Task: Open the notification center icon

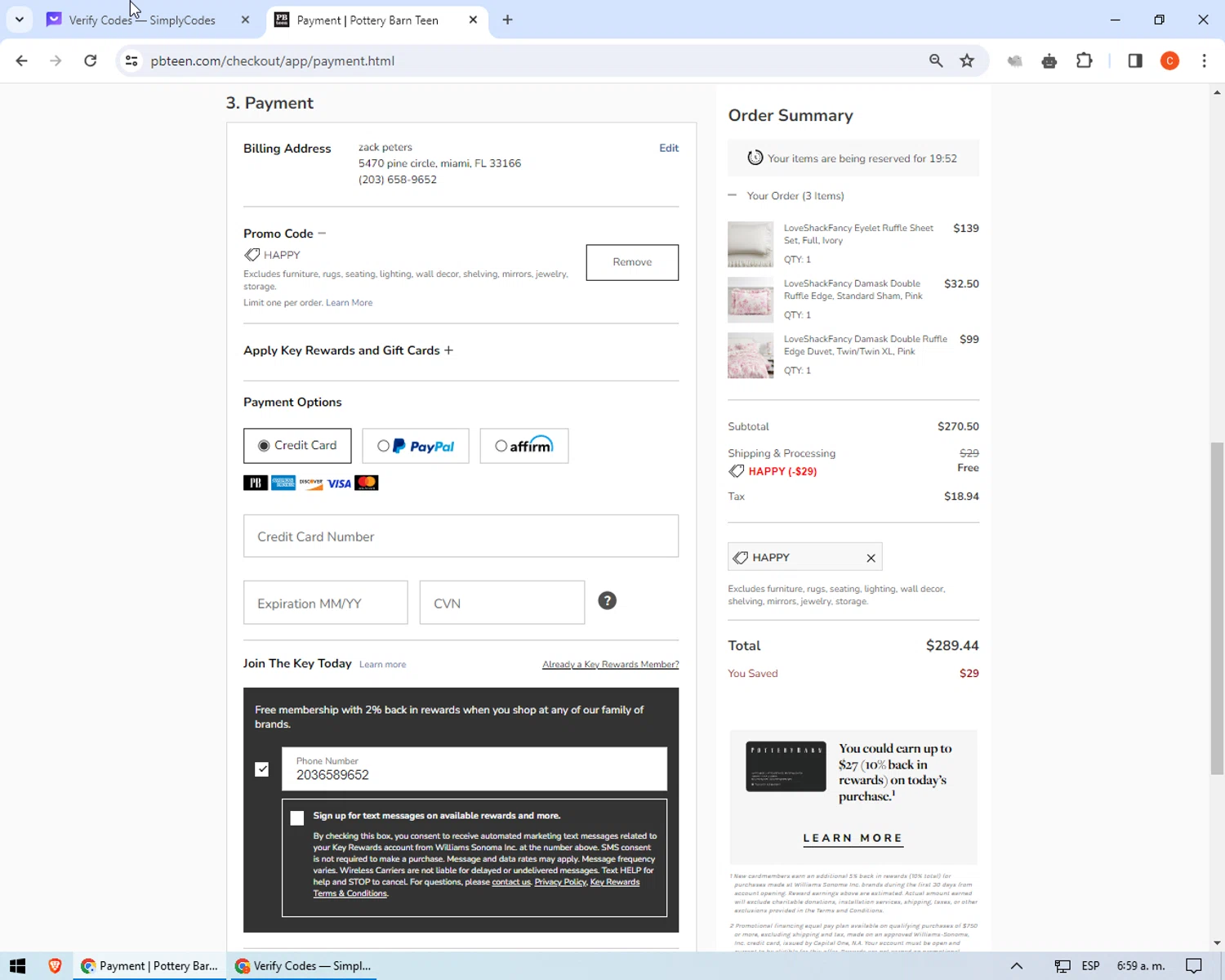Action: [x=1194, y=966]
